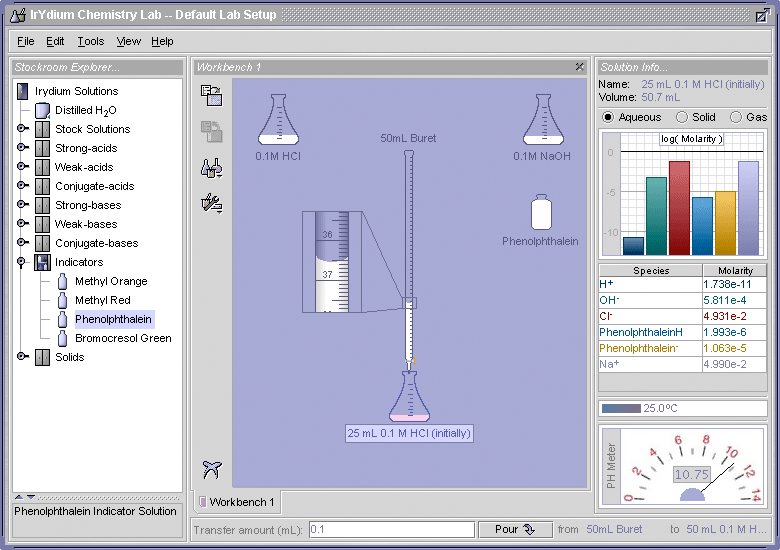Image resolution: width=780 pixels, height=550 pixels.
Task: Click the Transfer amount input field
Action: (391, 530)
